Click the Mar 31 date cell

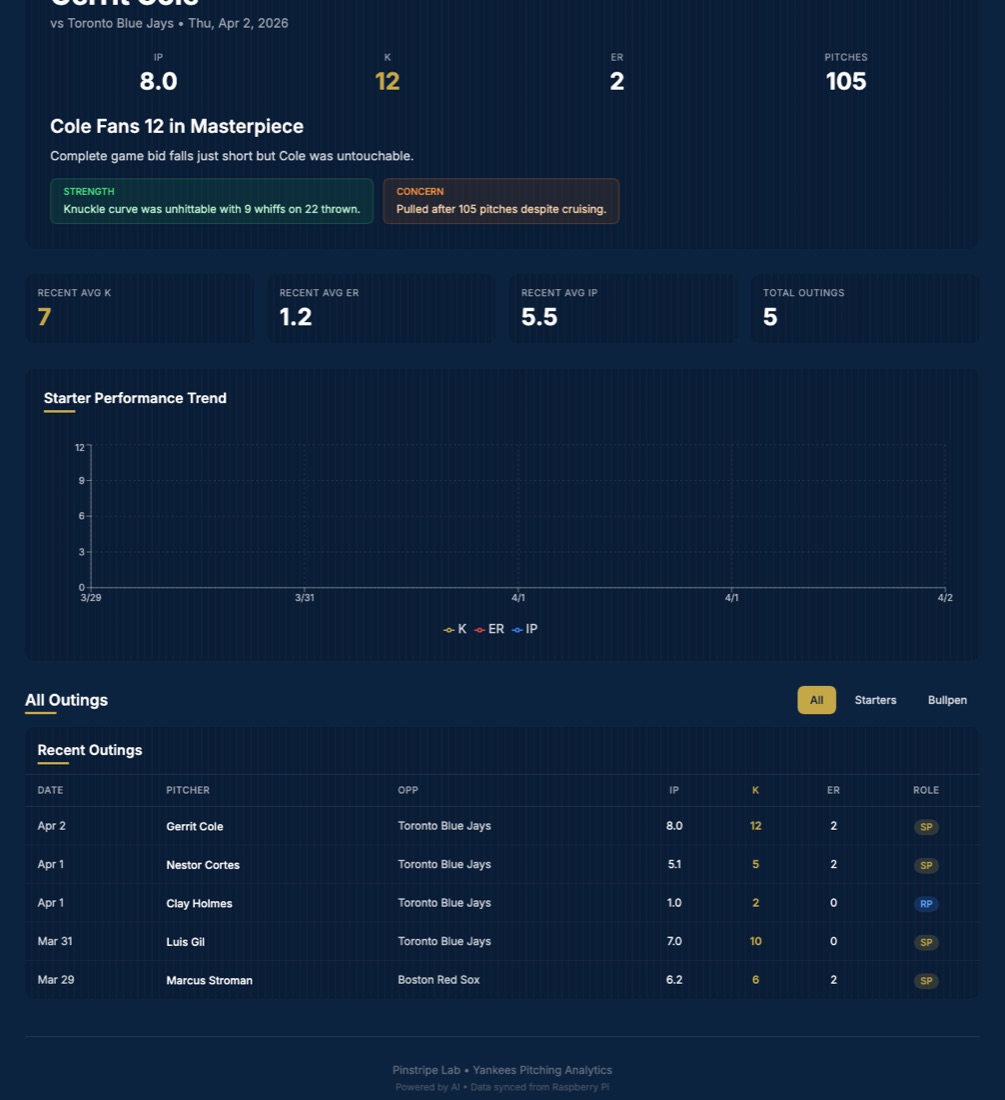[x=55, y=941]
